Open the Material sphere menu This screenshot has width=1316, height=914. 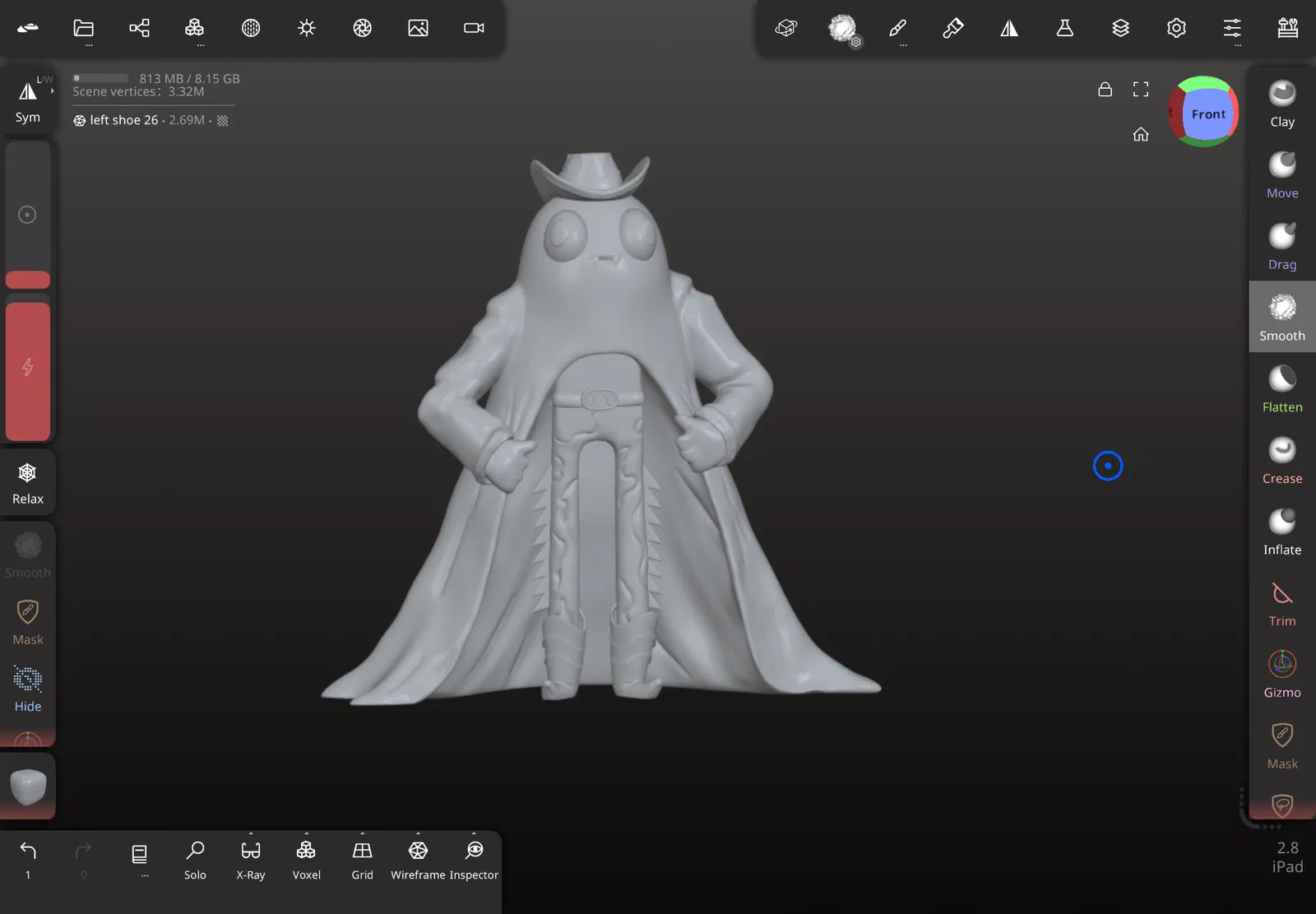click(x=251, y=28)
